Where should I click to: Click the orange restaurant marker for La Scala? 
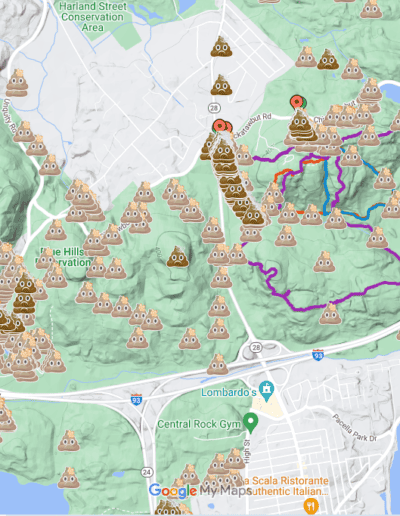coord(311,506)
